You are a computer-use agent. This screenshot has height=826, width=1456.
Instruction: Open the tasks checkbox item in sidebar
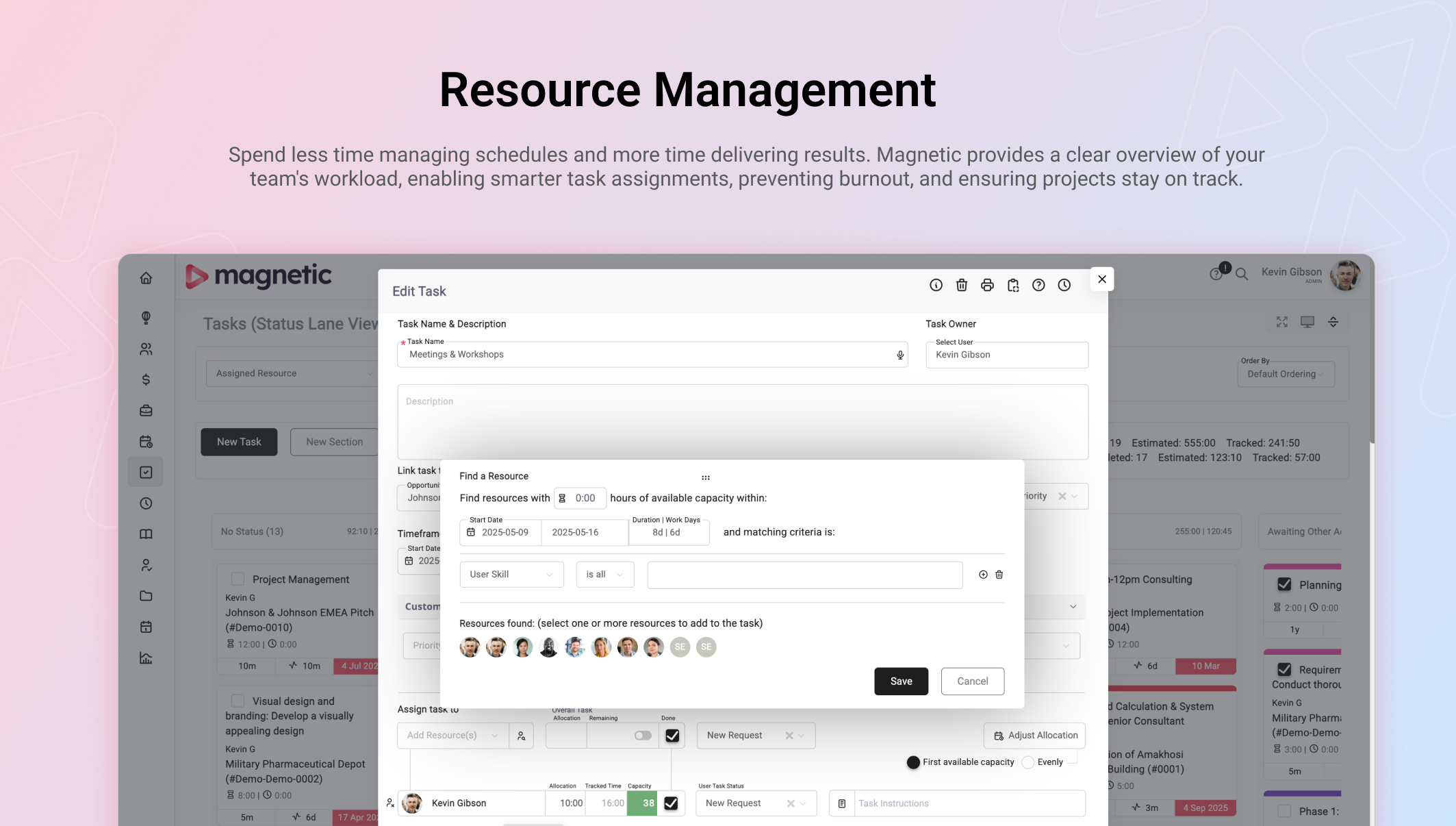pos(146,473)
